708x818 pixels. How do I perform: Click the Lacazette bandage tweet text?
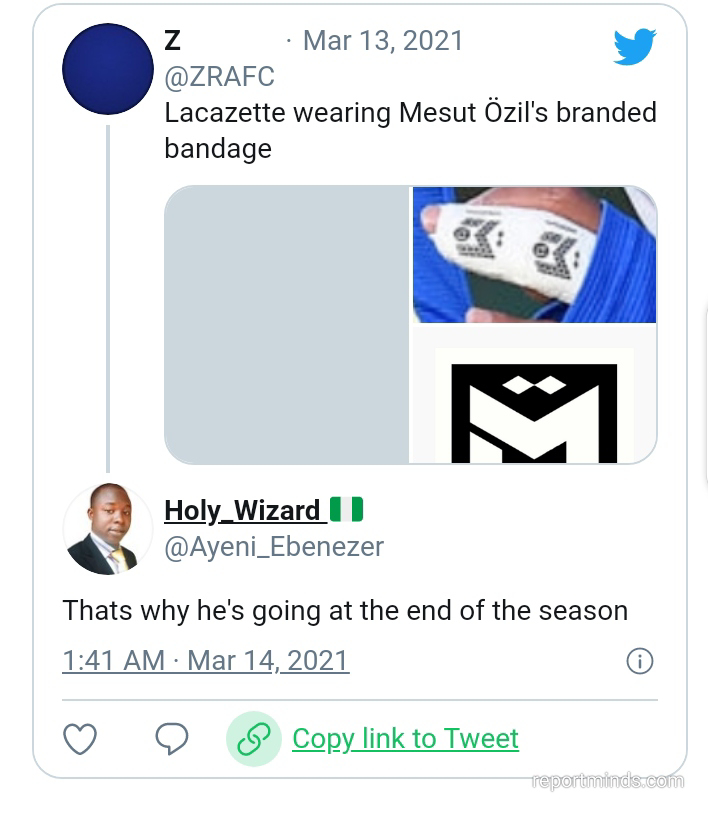tap(410, 130)
